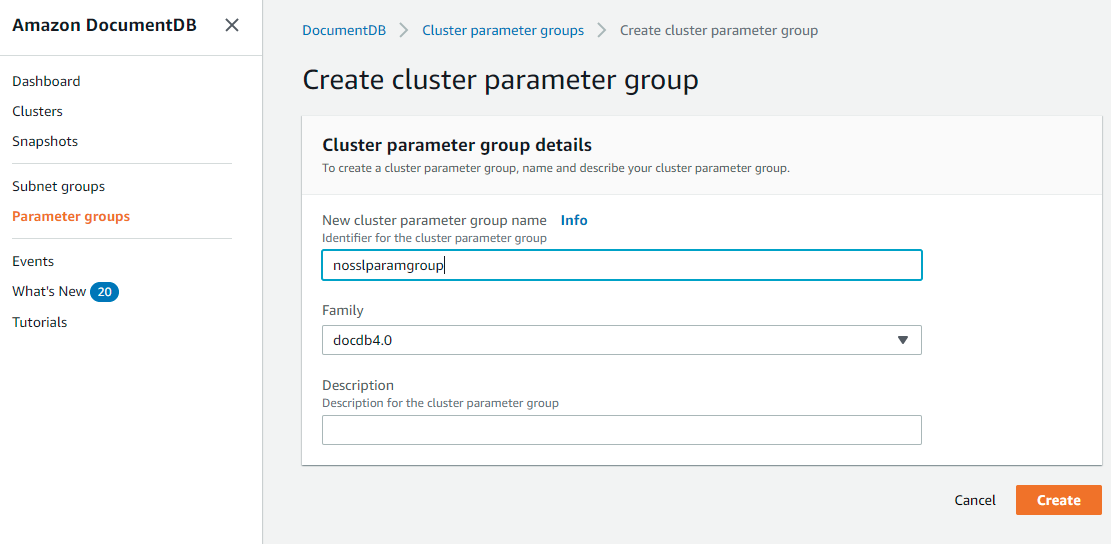Open What's New in the sidebar
Screen dimensions: 1111x544
[x=49, y=291]
